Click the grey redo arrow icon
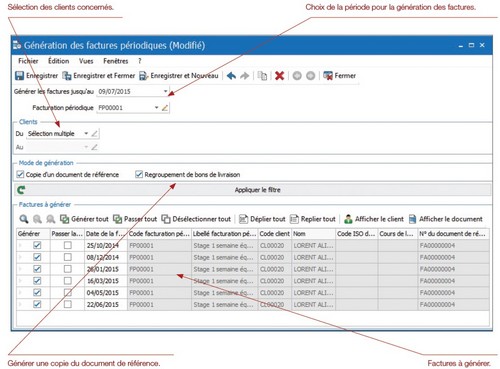This screenshot has width=500, height=369. pyautogui.click(x=245, y=76)
